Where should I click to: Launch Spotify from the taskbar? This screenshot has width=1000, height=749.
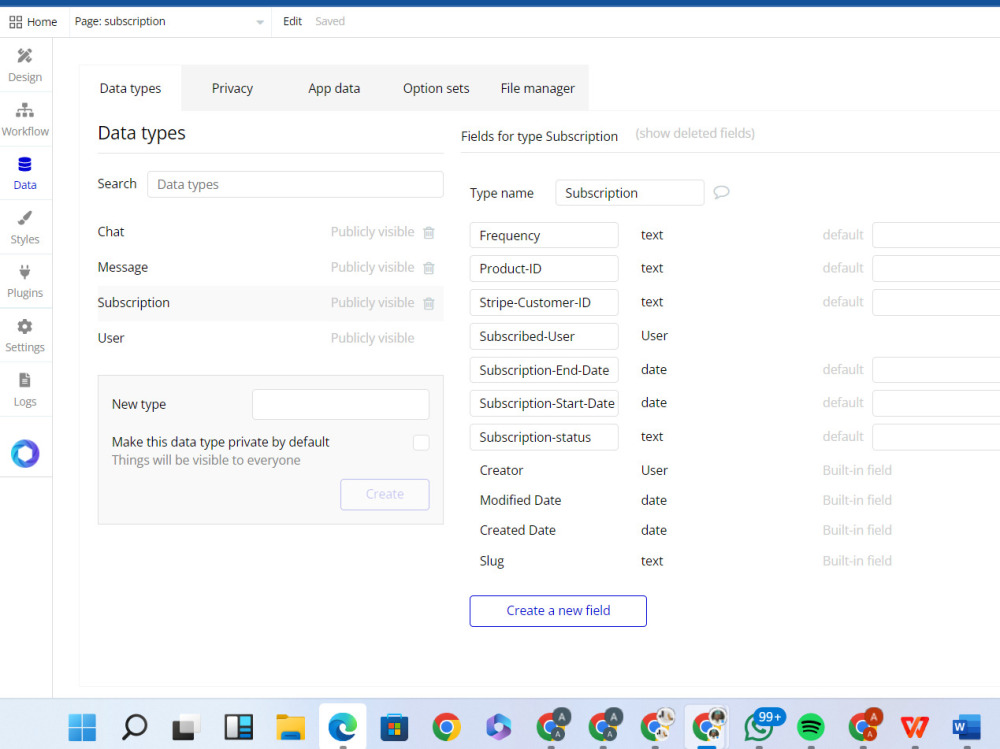coord(811,727)
